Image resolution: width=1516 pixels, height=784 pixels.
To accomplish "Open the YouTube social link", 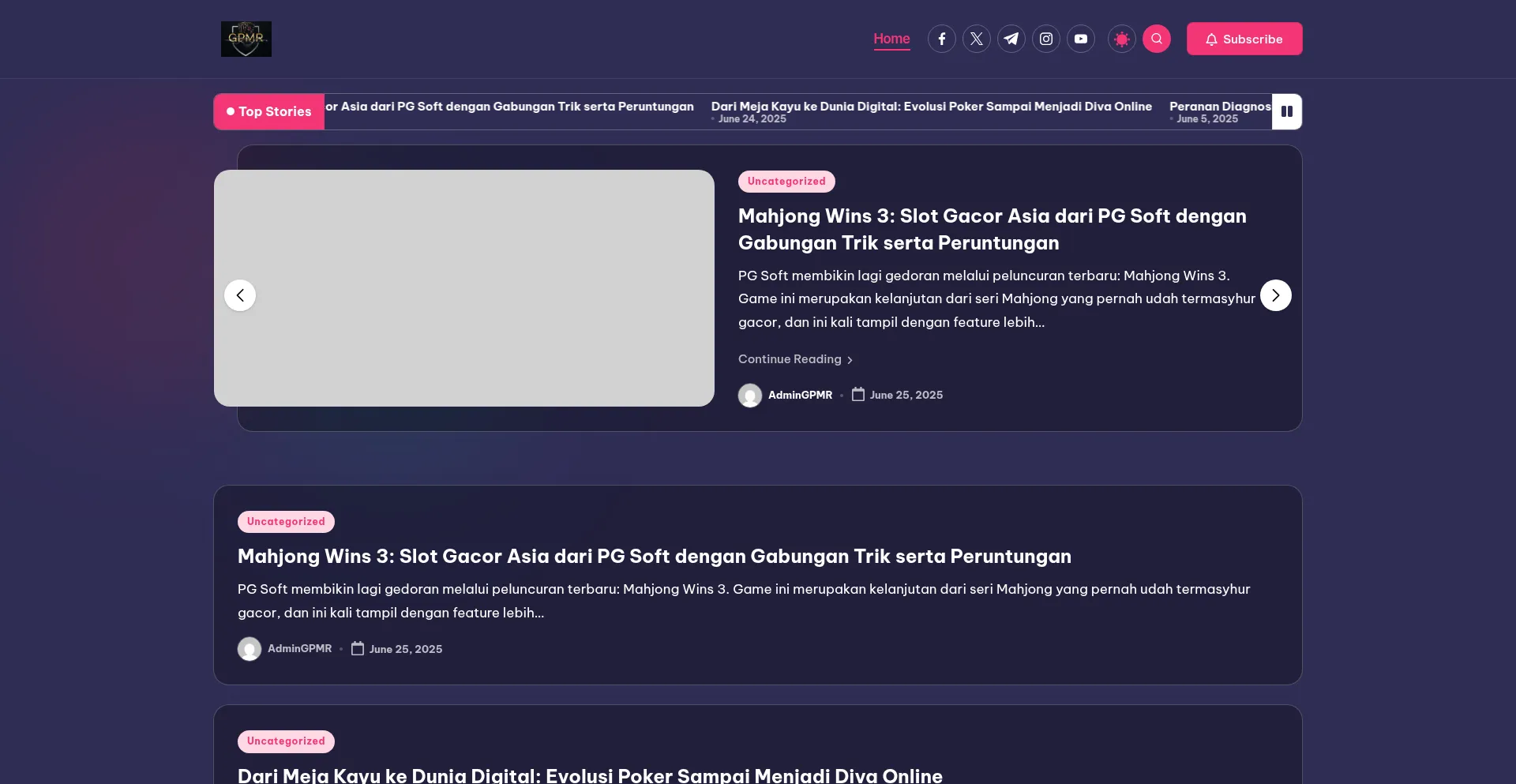I will pyautogui.click(x=1080, y=39).
